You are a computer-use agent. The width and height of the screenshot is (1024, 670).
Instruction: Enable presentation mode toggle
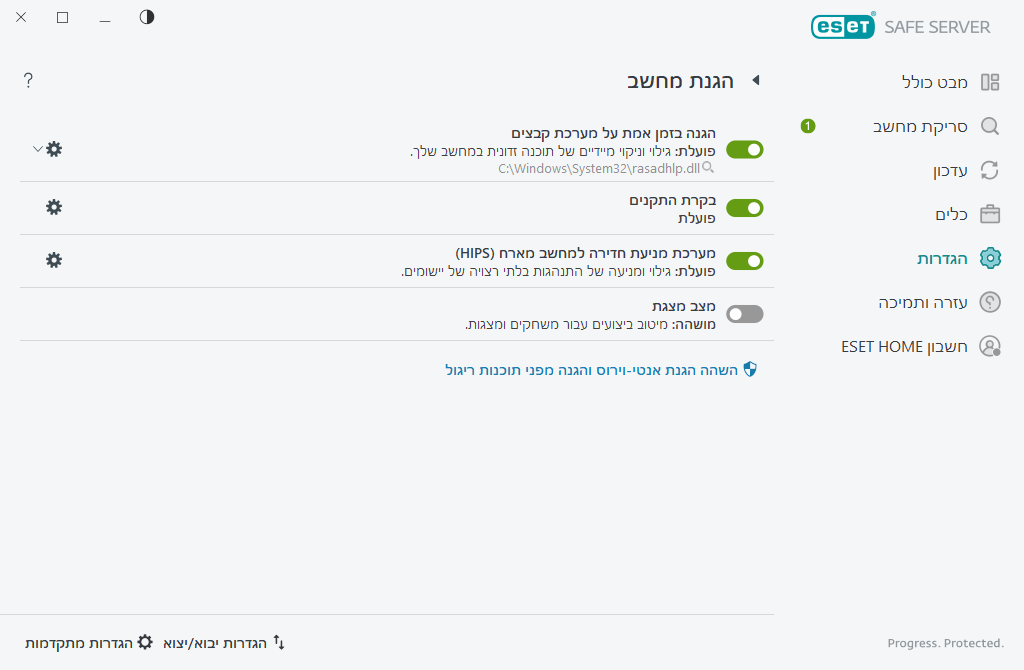[744, 314]
